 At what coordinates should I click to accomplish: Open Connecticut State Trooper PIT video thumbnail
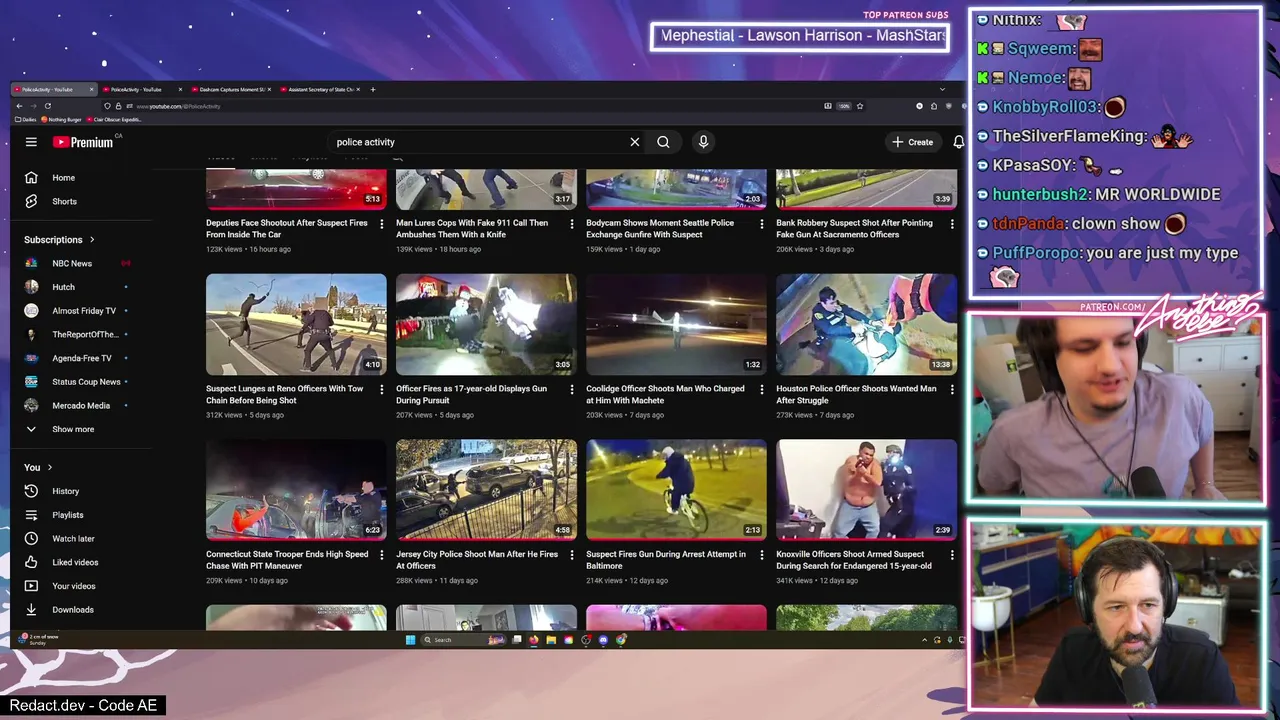pos(296,490)
